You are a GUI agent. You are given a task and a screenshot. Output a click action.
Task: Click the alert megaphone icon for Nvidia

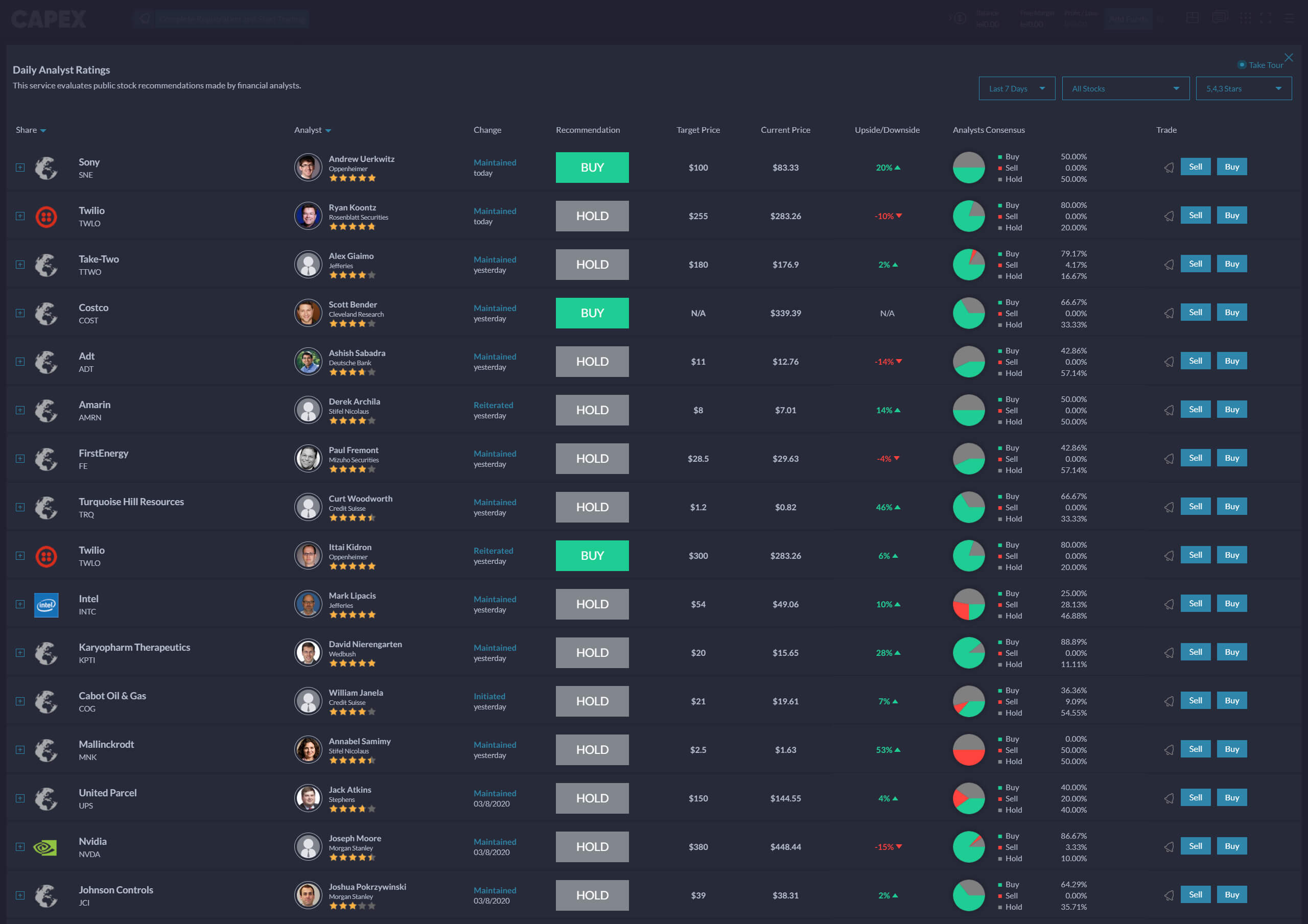coord(1169,847)
